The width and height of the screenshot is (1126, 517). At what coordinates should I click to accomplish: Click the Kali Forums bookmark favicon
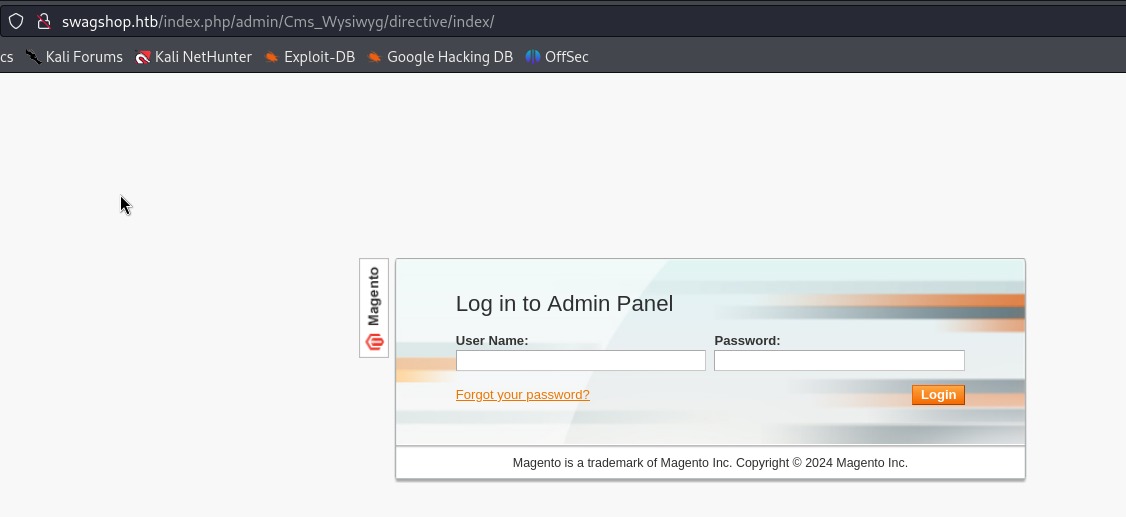click(34, 57)
